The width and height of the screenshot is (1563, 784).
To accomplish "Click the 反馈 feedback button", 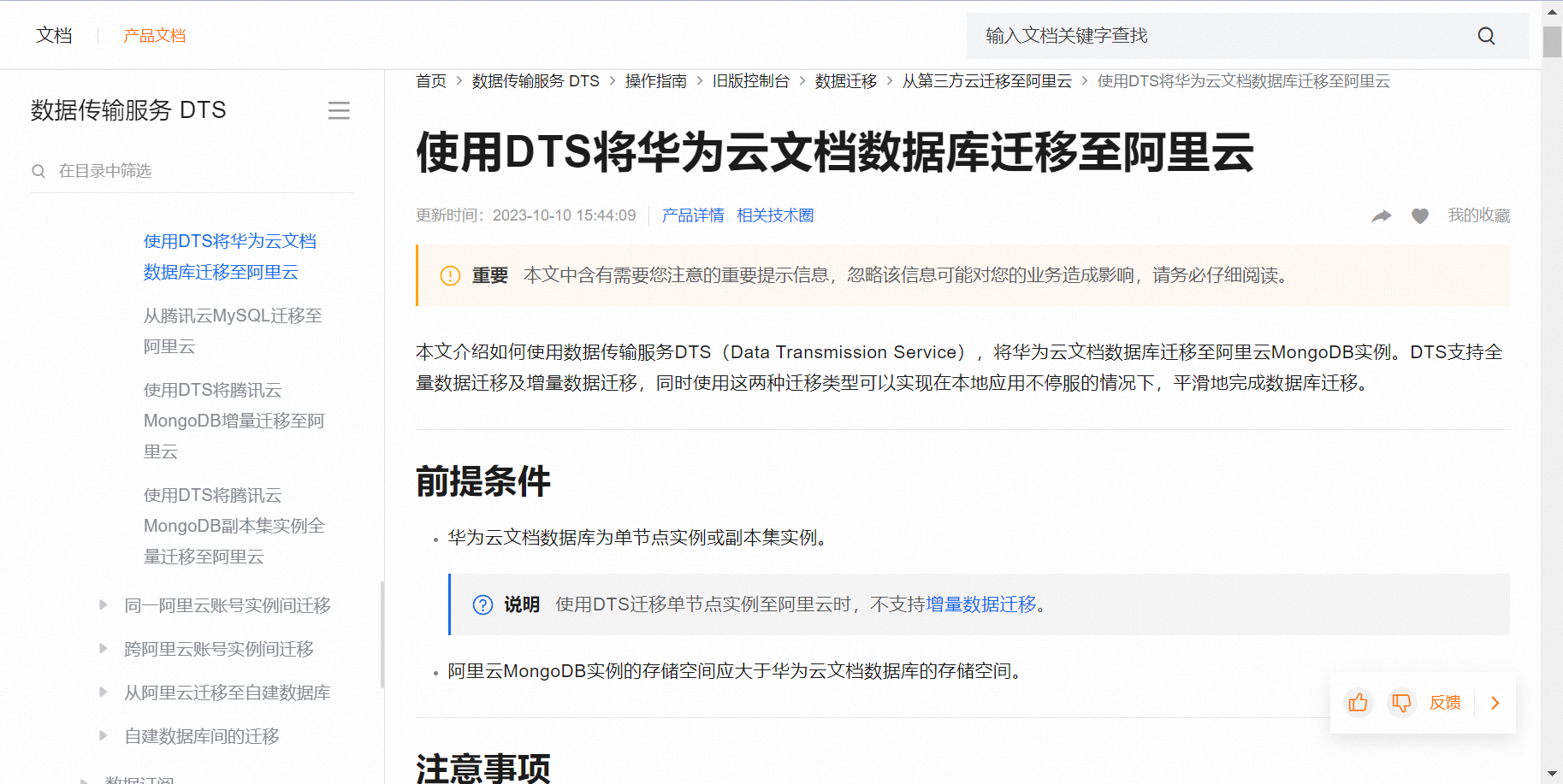I will tap(1445, 703).
